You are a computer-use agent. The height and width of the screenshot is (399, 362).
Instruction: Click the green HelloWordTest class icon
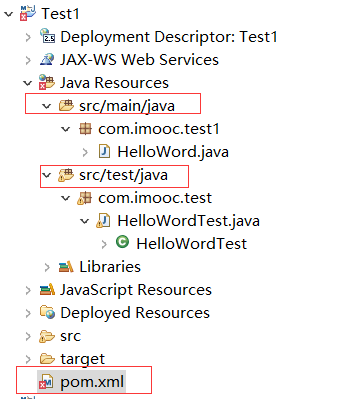pos(122,242)
